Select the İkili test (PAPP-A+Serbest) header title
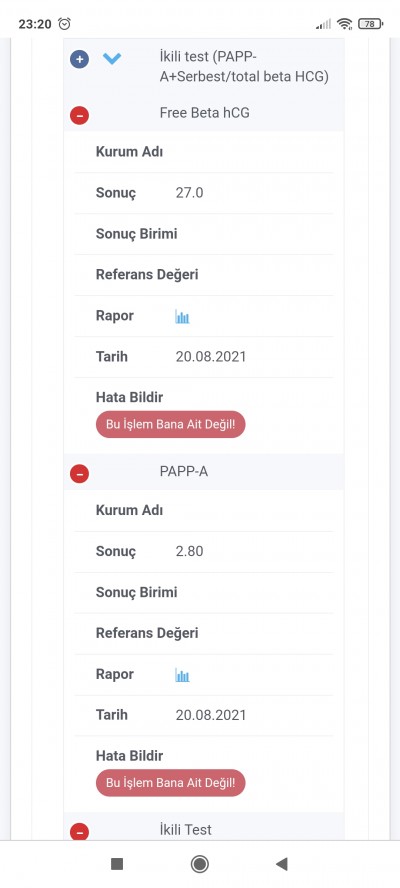The width and height of the screenshot is (400, 888). click(244, 66)
